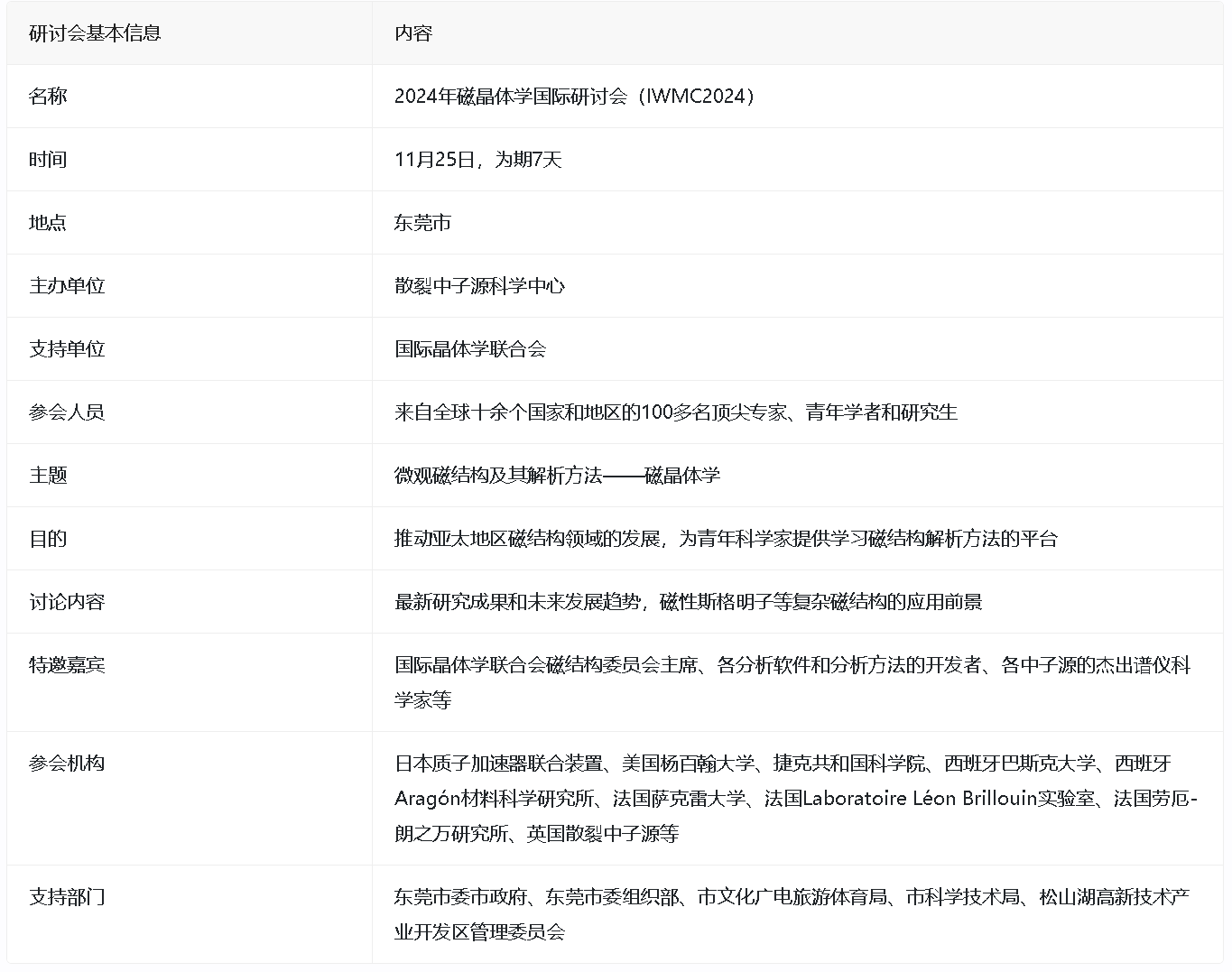Click the '研讨会基本信息' column header
The width and height of the screenshot is (1232, 972).
pyautogui.click(x=95, y=33)
